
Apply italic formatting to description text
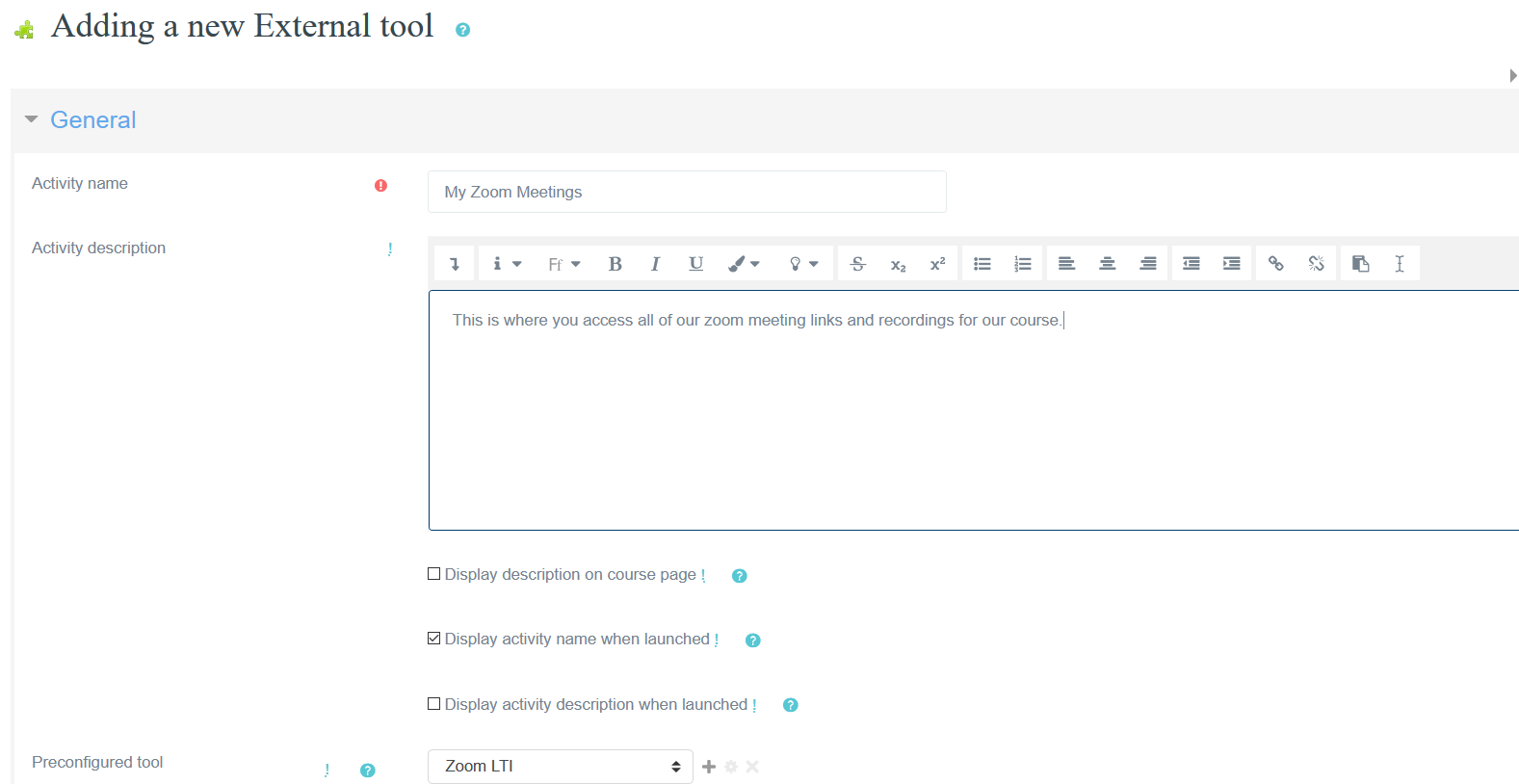655,264
